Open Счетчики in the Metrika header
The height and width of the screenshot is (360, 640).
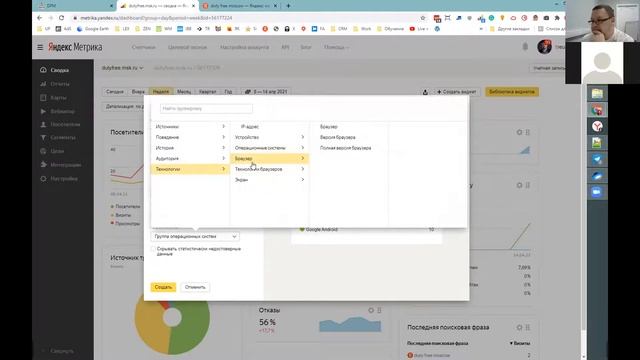coord(143,47)
